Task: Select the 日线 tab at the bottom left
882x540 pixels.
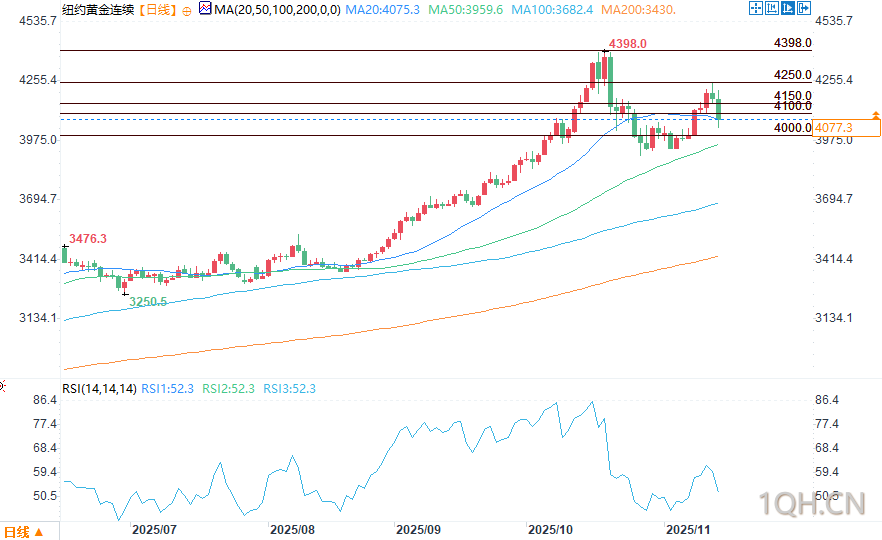Action: [x=15, y=530]
